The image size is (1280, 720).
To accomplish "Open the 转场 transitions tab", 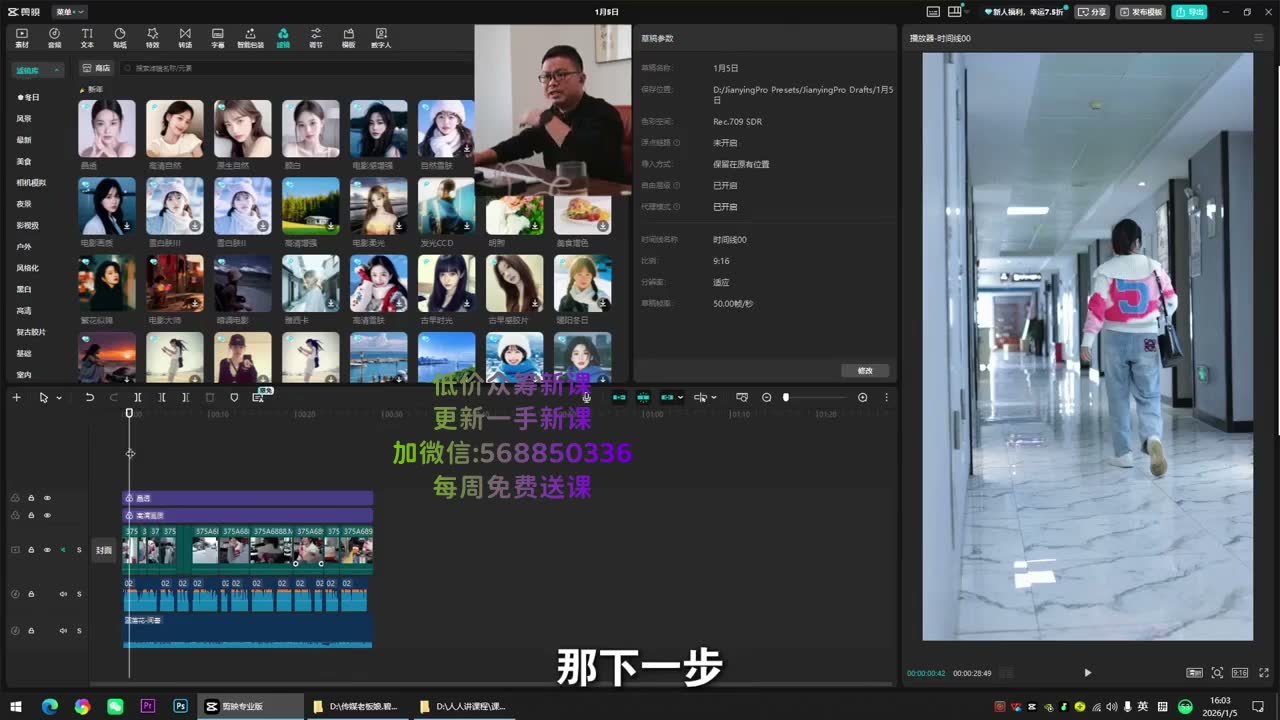I will pyautogui.click(x=185, y=38).
